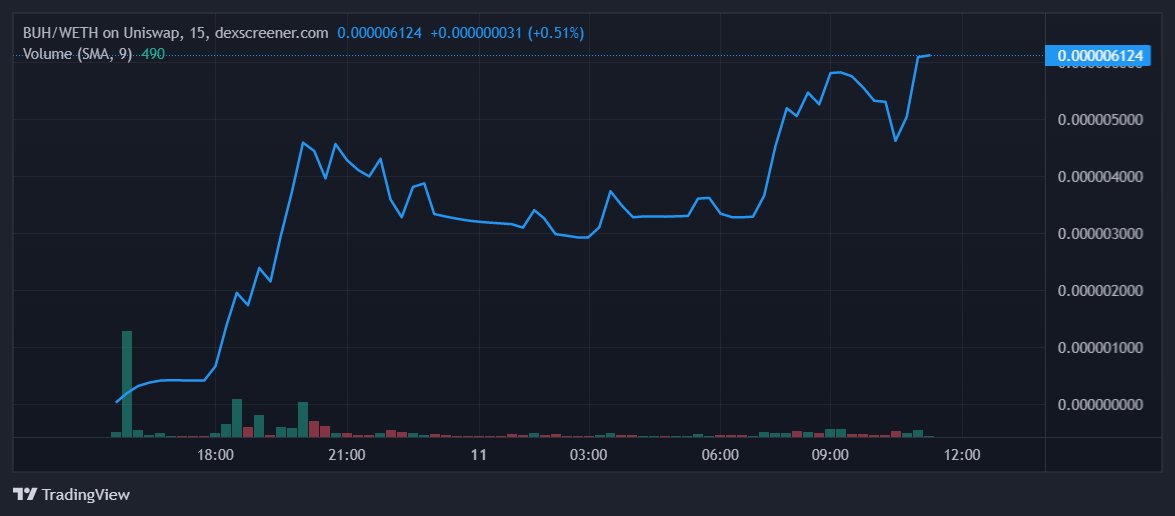Click the 12:00 time axis label
The width and height of the screenshot is (1175, 516).
coord(962,455)
